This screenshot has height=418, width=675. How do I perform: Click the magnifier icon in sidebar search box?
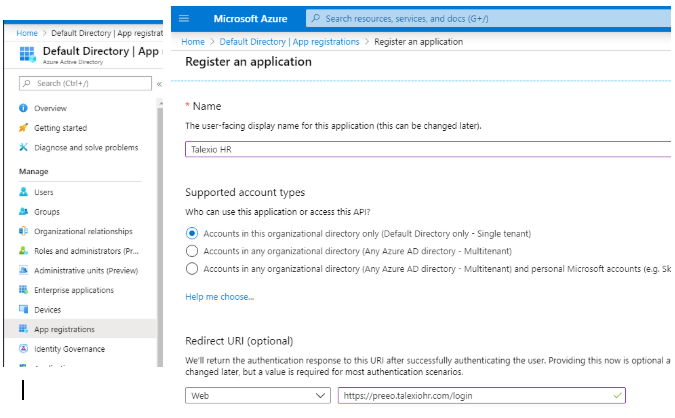[27, 83]
